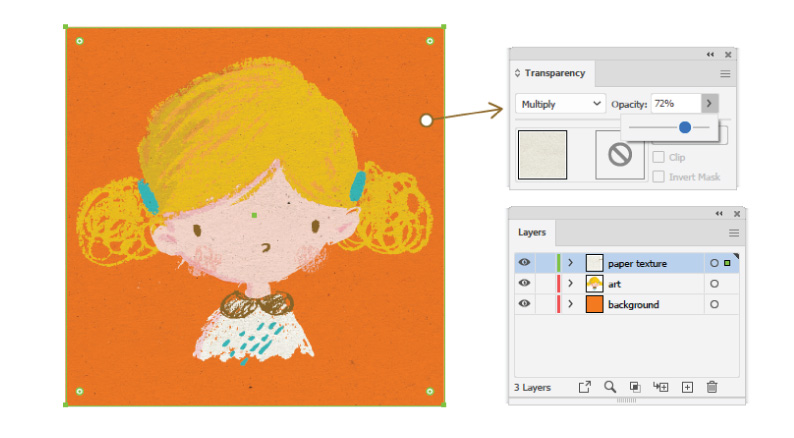Click the green selected-art indicator square
The height and width of the screenshot is (438, 794).
click(727, 263)
